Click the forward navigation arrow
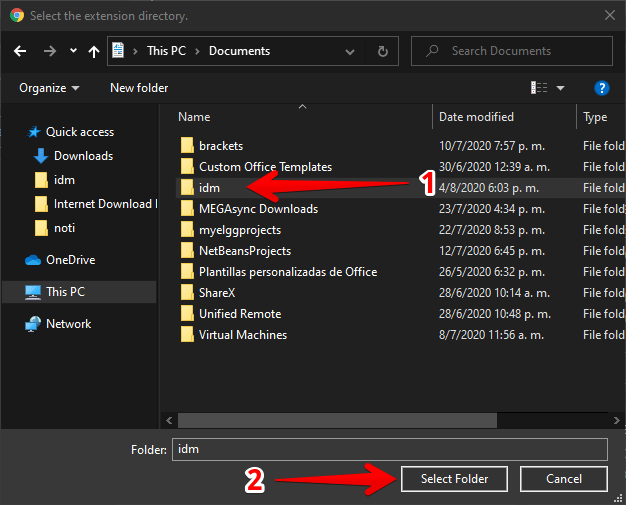626x505 pixels. pyautogui.click(x=50, y=51)
